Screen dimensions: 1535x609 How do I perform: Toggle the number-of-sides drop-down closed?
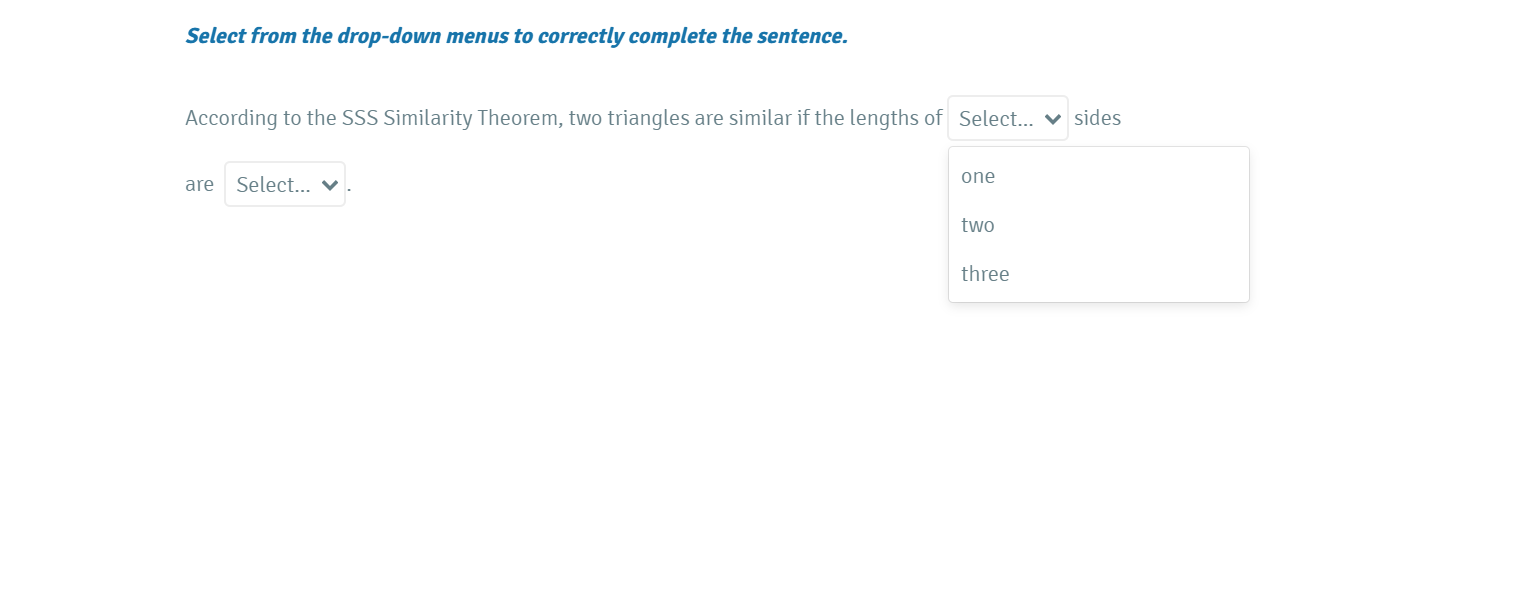coord(1008,119)
